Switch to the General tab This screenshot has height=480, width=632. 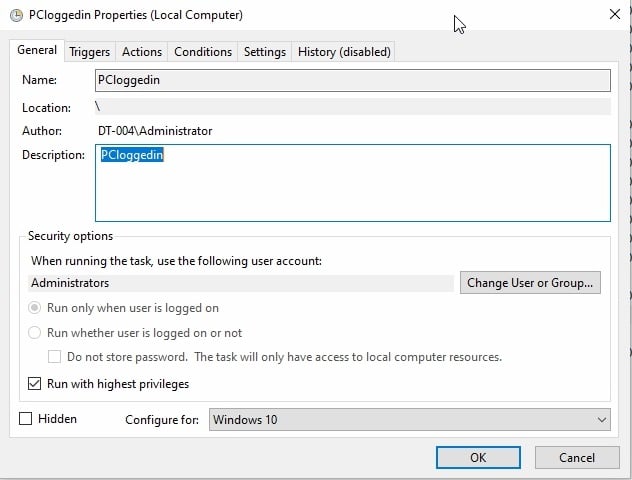coord(37,50)
